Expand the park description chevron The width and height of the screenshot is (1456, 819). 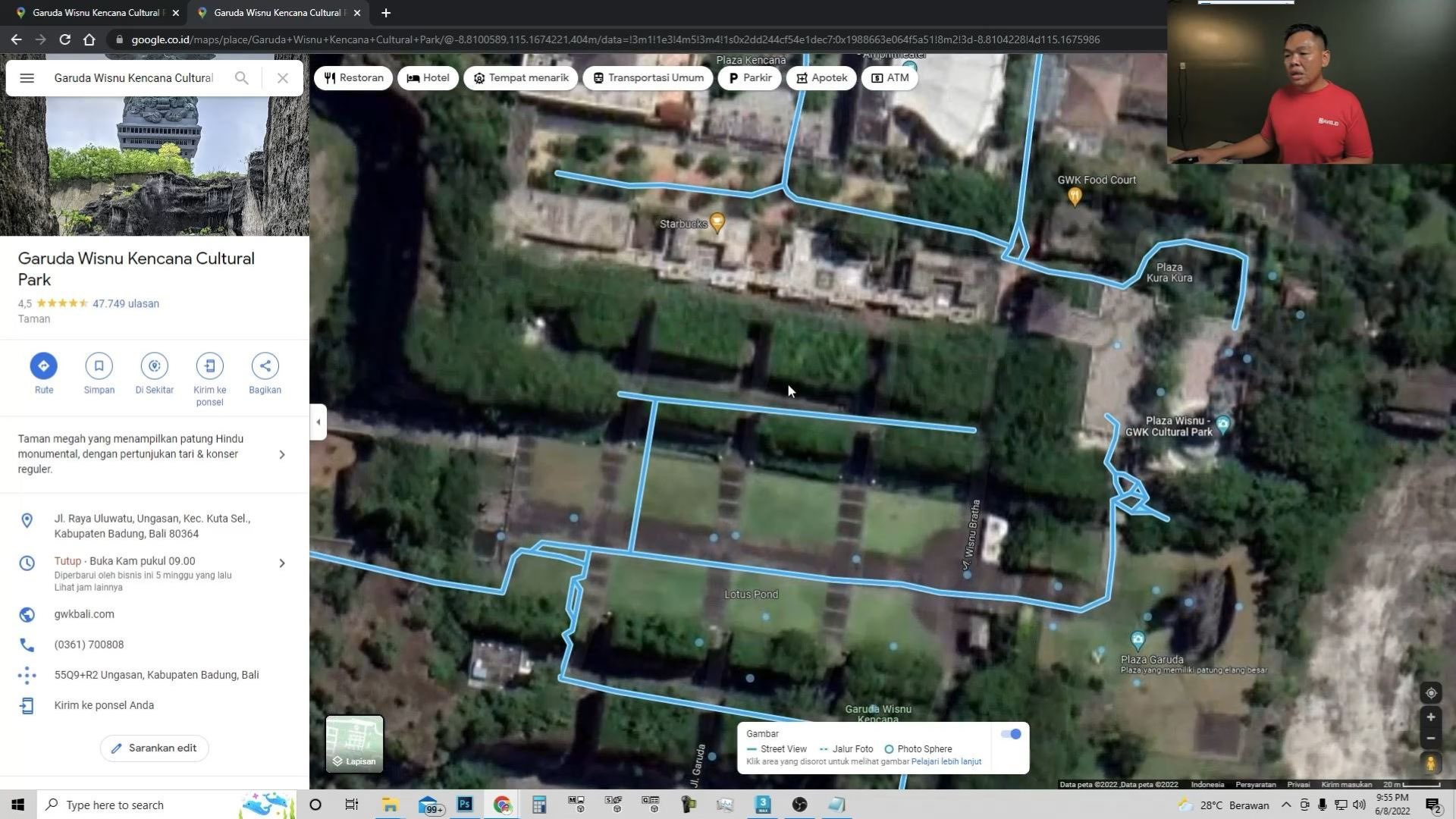[x=282, y=454]
